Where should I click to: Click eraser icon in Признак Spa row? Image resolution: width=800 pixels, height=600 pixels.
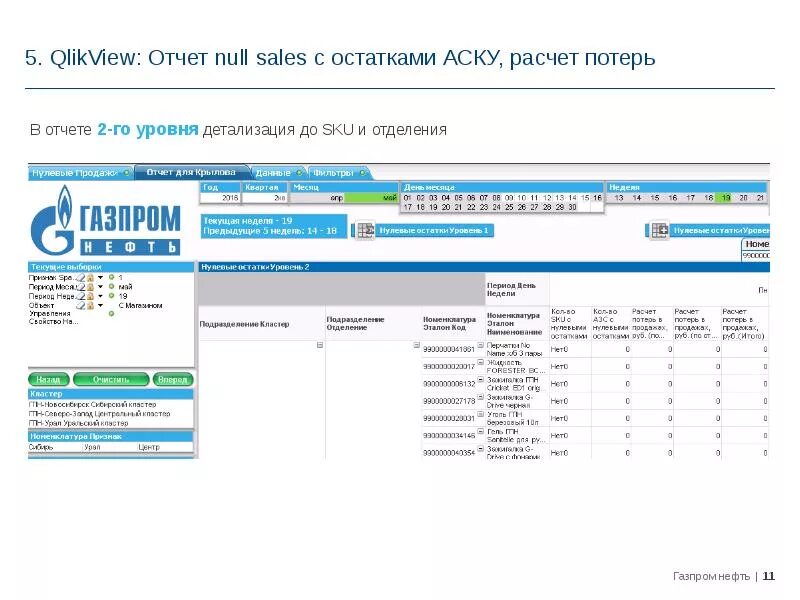(x=81, y=278)
